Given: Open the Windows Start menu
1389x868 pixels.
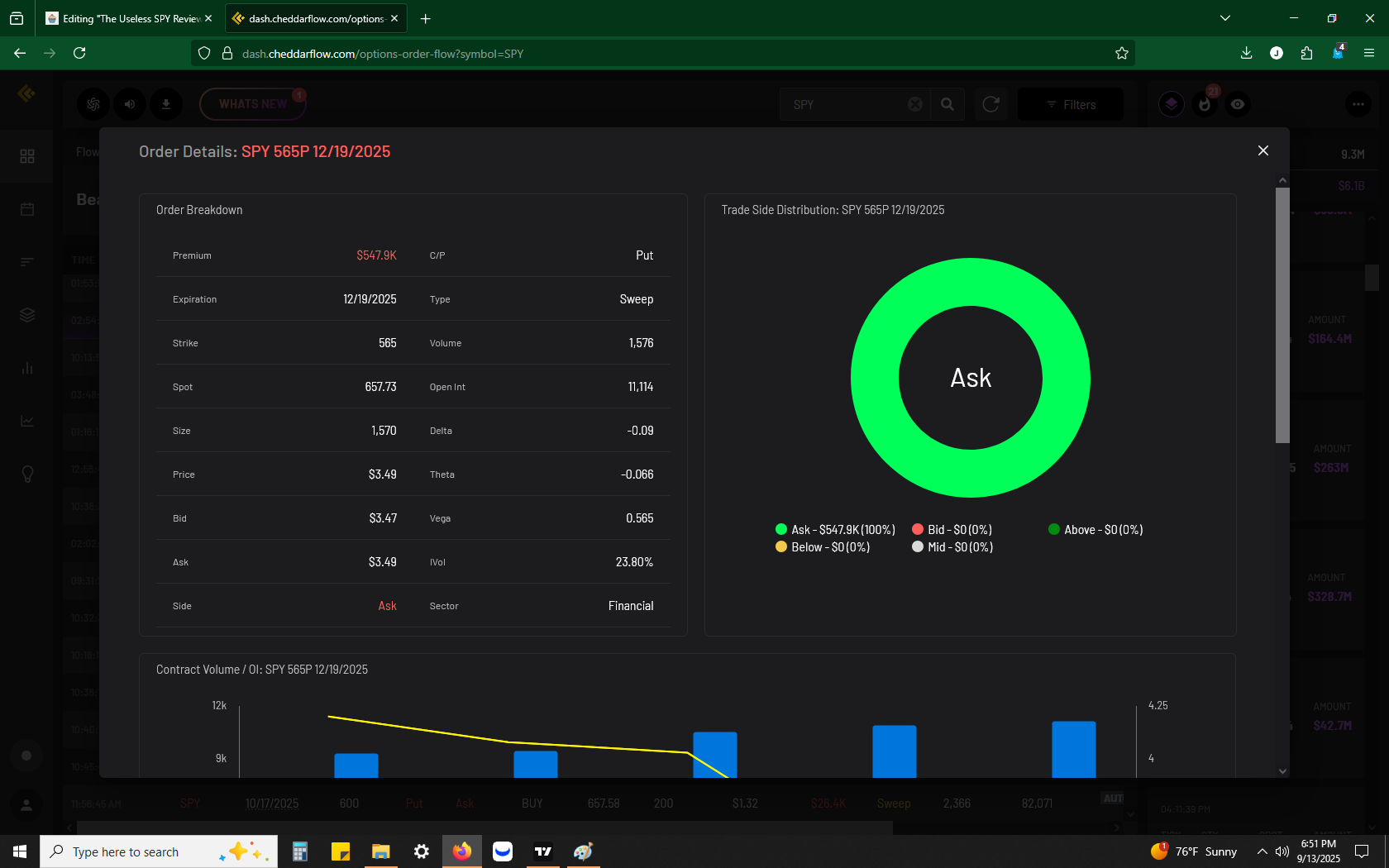Looking at the screenshot, I should [20, 851].
